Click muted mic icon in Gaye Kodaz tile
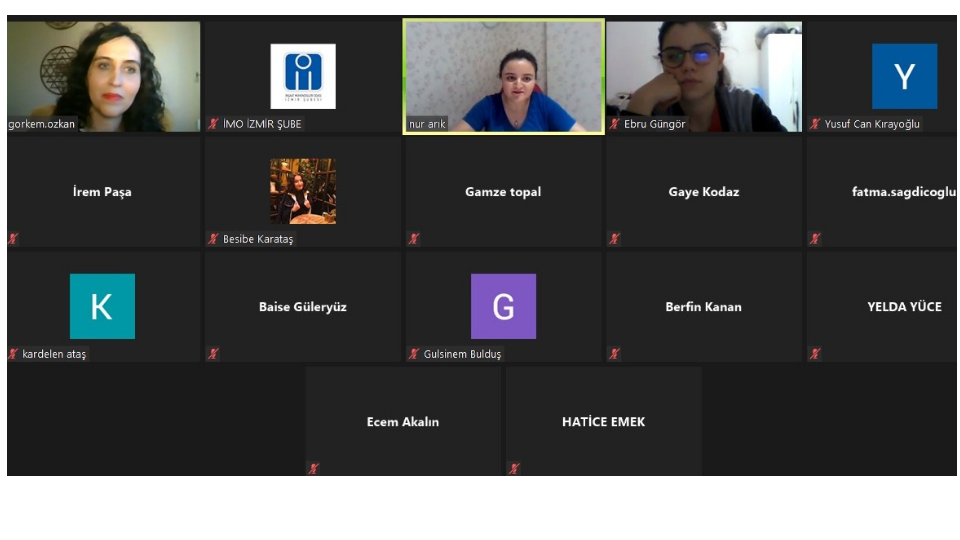The width and height of the screenshot is (960, 540). coord(614,239)
